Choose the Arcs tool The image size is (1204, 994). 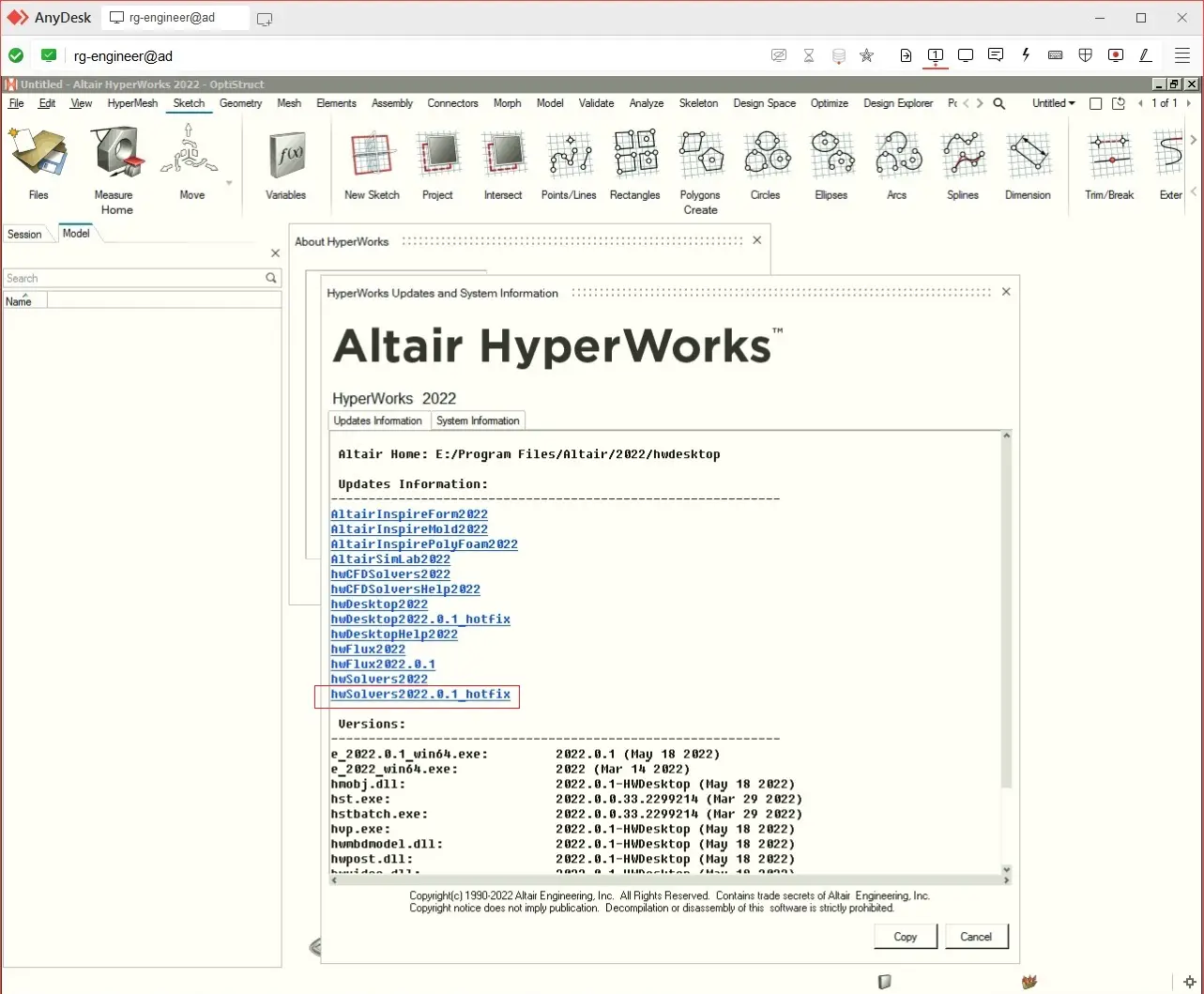[x=896, y=163]
